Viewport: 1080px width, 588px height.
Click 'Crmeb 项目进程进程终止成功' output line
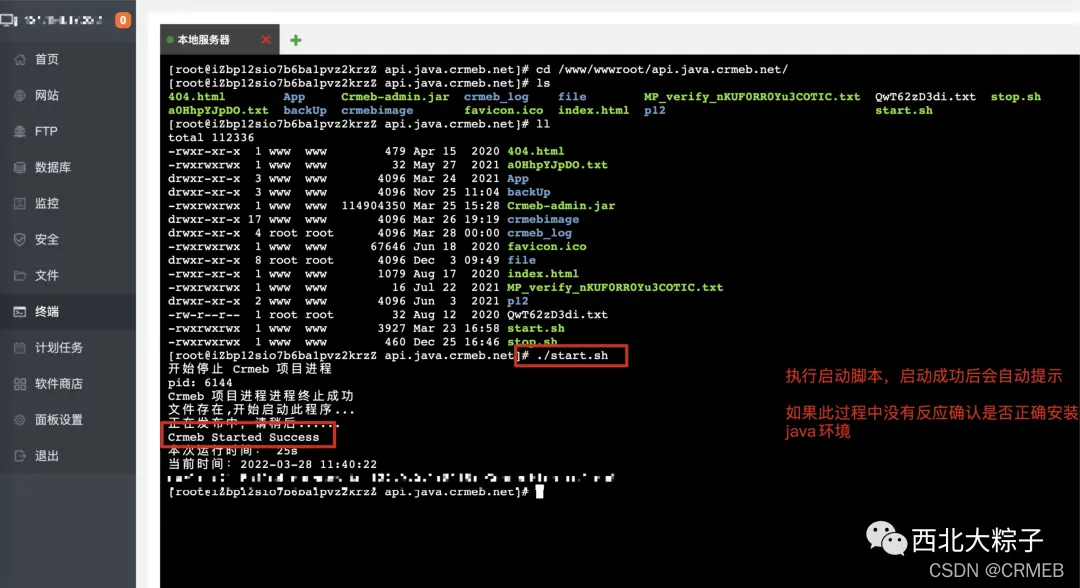260,396
